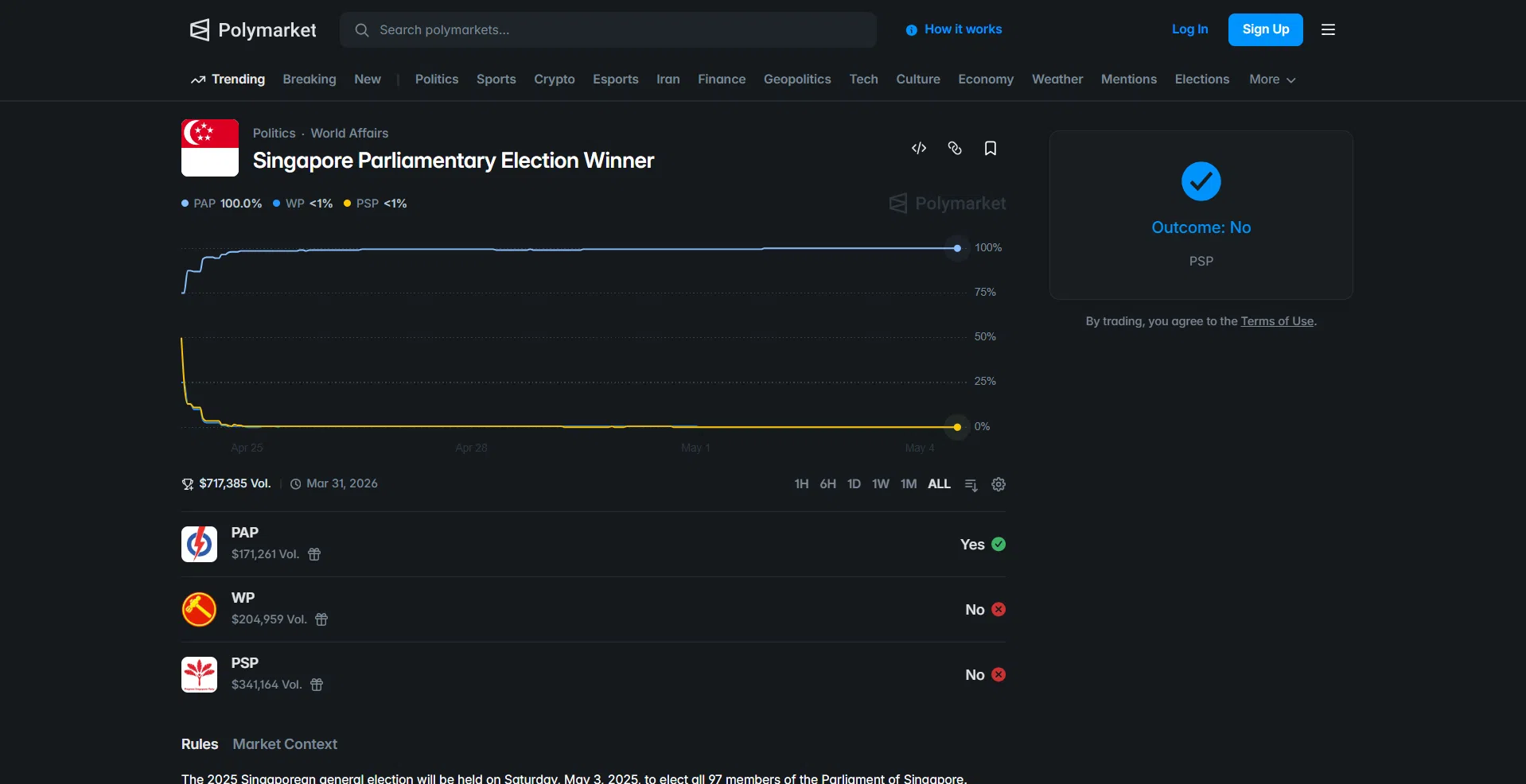Open the hamburger menu
Image resolution: width=1526 pixels, height=784 pixels.
1328,29
